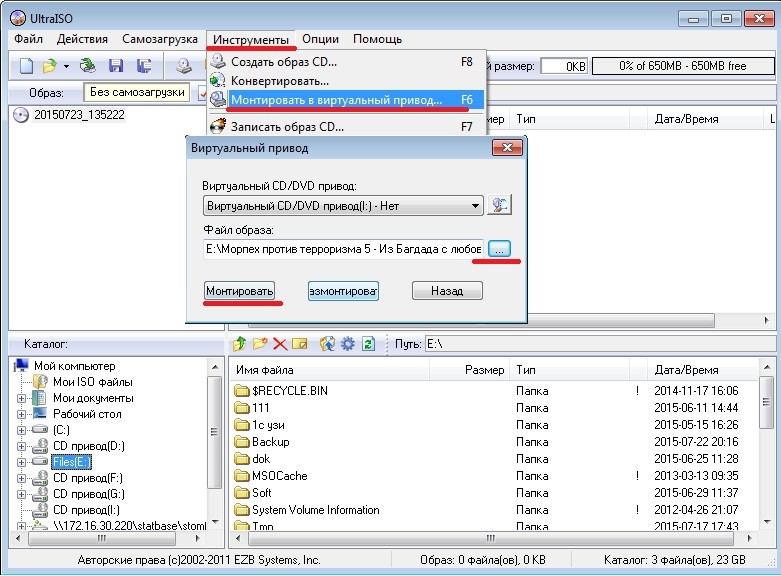Select the System Volume Information folder row

pyautogui.click(x=495, y=510)
